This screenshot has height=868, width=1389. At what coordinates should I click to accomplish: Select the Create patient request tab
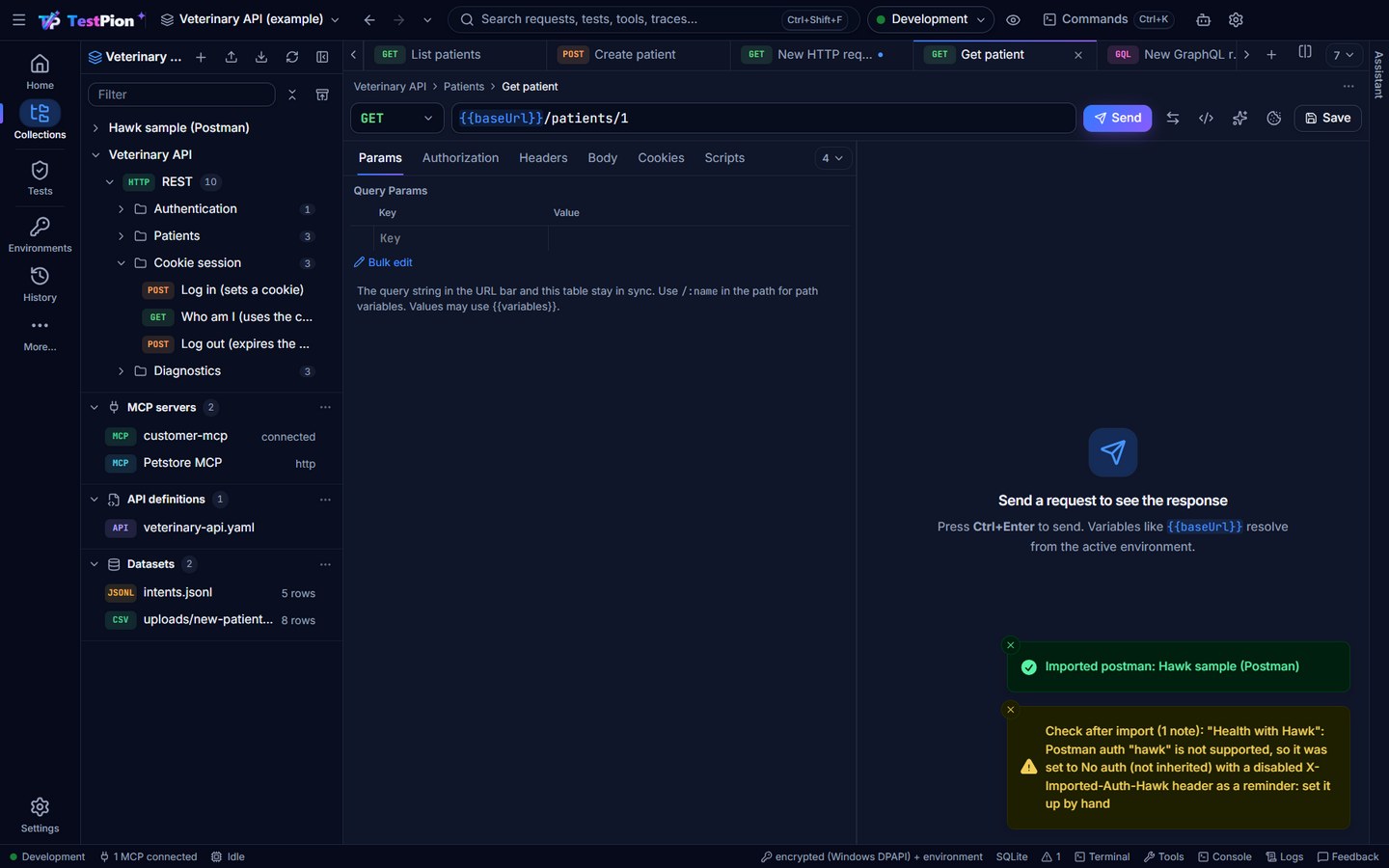pyautogui.click(x=637, y=55)
